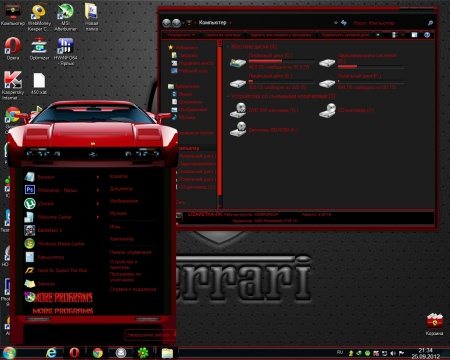
Task: Click the Компьютер address bar breadcrumb
Action: [212, 23]
